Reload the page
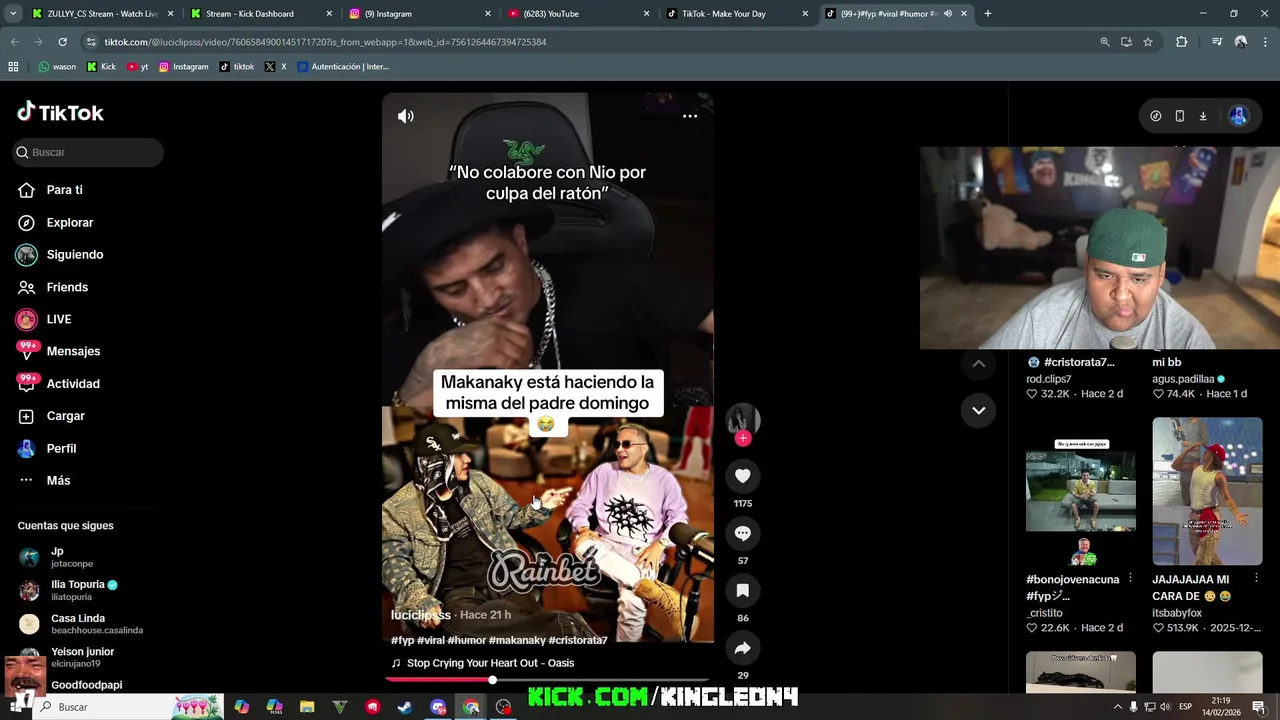Image resolution: width=1280 pixels, height=720 pixels. coord(62,42)
